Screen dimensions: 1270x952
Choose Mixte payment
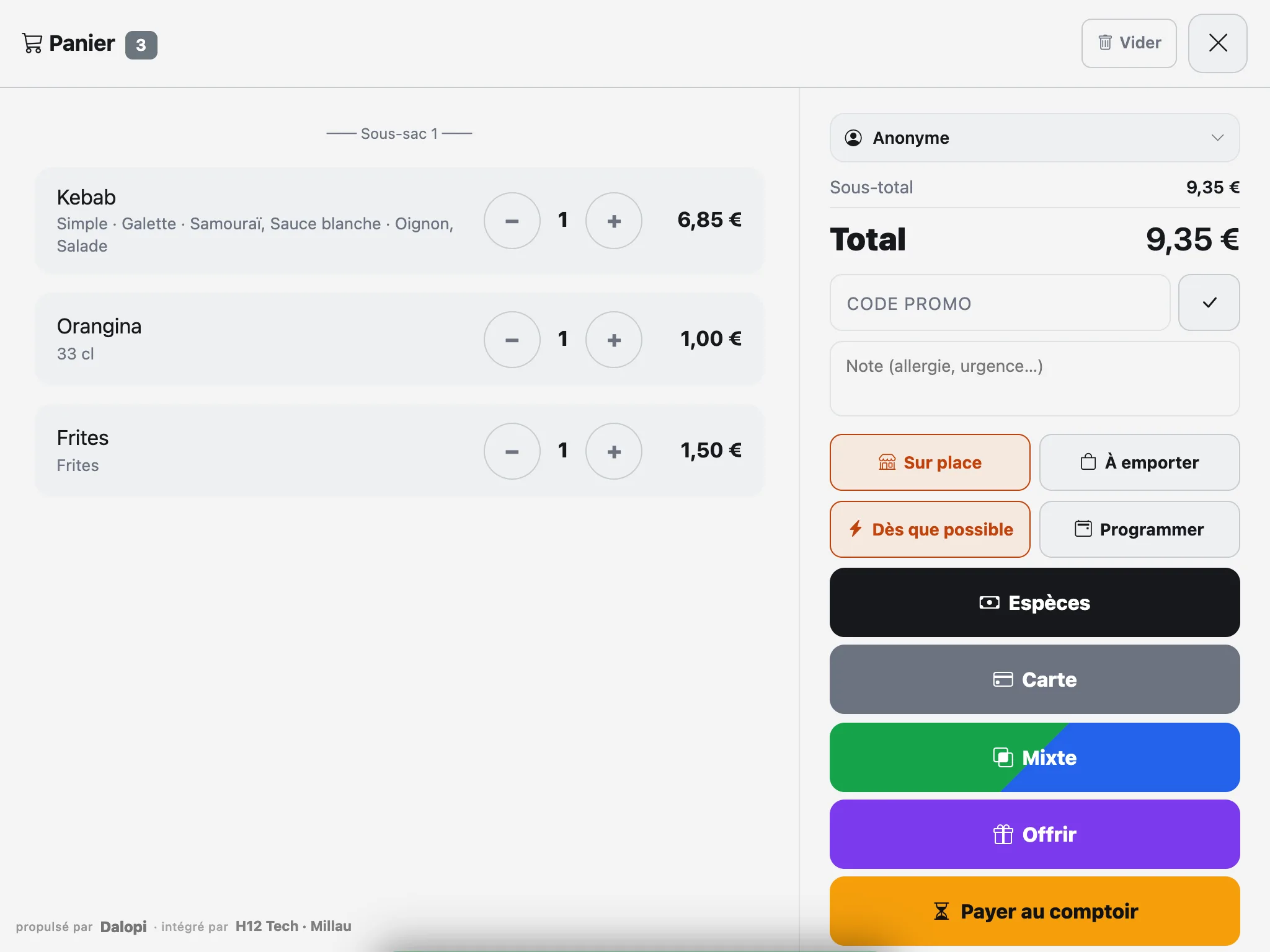(1034, 757)
